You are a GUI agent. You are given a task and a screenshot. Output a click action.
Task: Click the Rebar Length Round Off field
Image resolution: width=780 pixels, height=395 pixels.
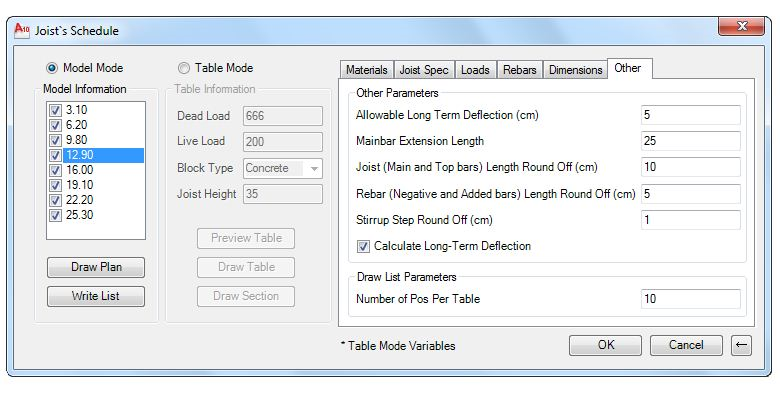click(x=690, y=194)
